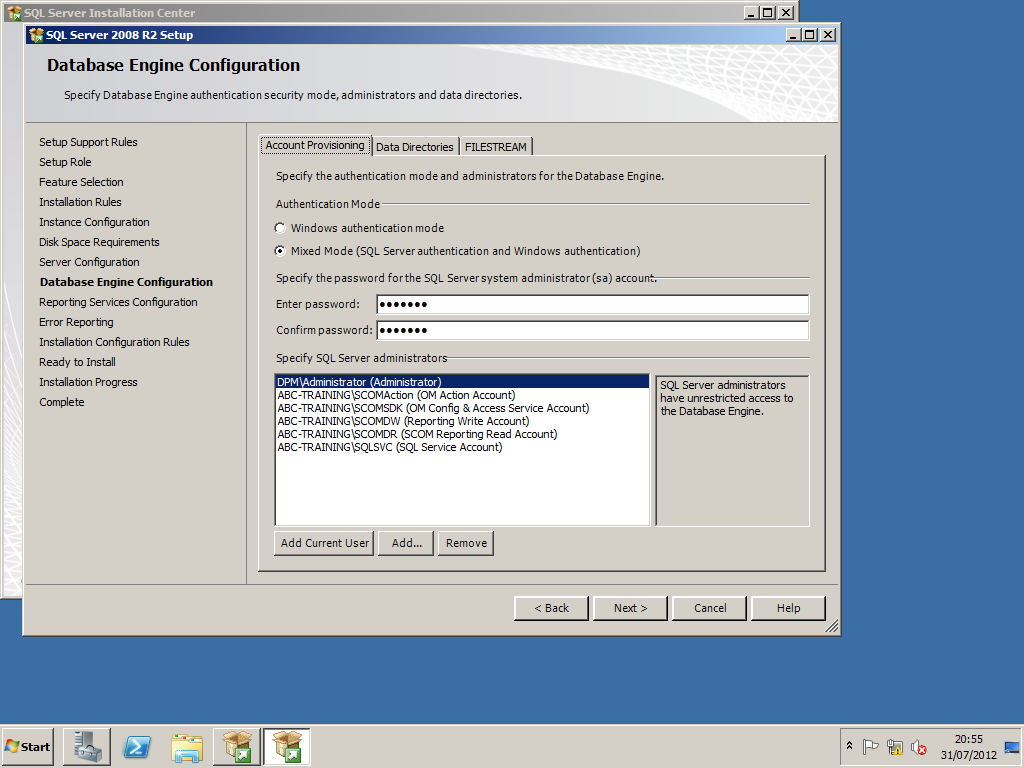Open Help for this setup page
This screenshot has width=1024, height=768.
[788, 608]
